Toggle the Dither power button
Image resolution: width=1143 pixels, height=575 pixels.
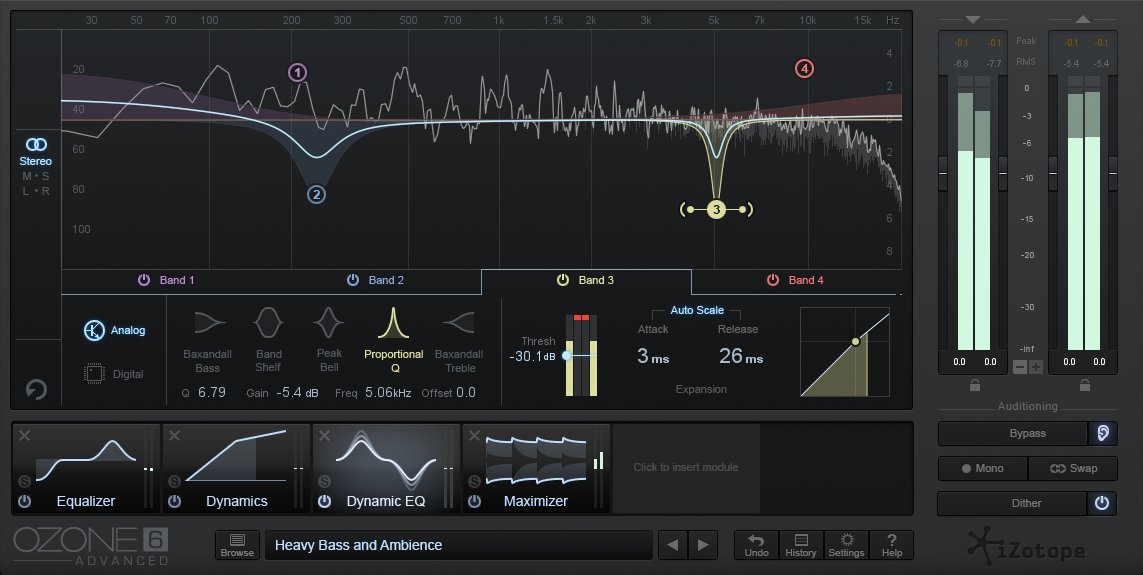pyautogui.click(x=1102, y=503)
